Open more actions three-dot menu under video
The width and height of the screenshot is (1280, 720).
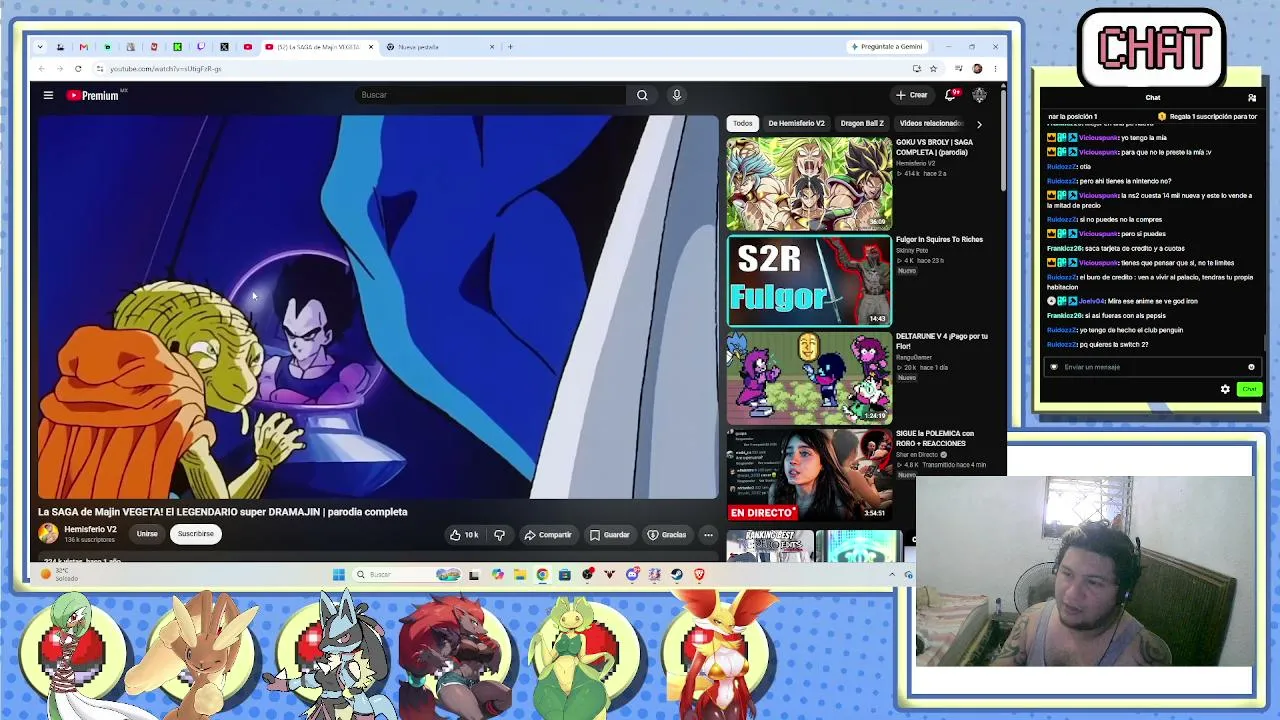click(x=708, y=535)
